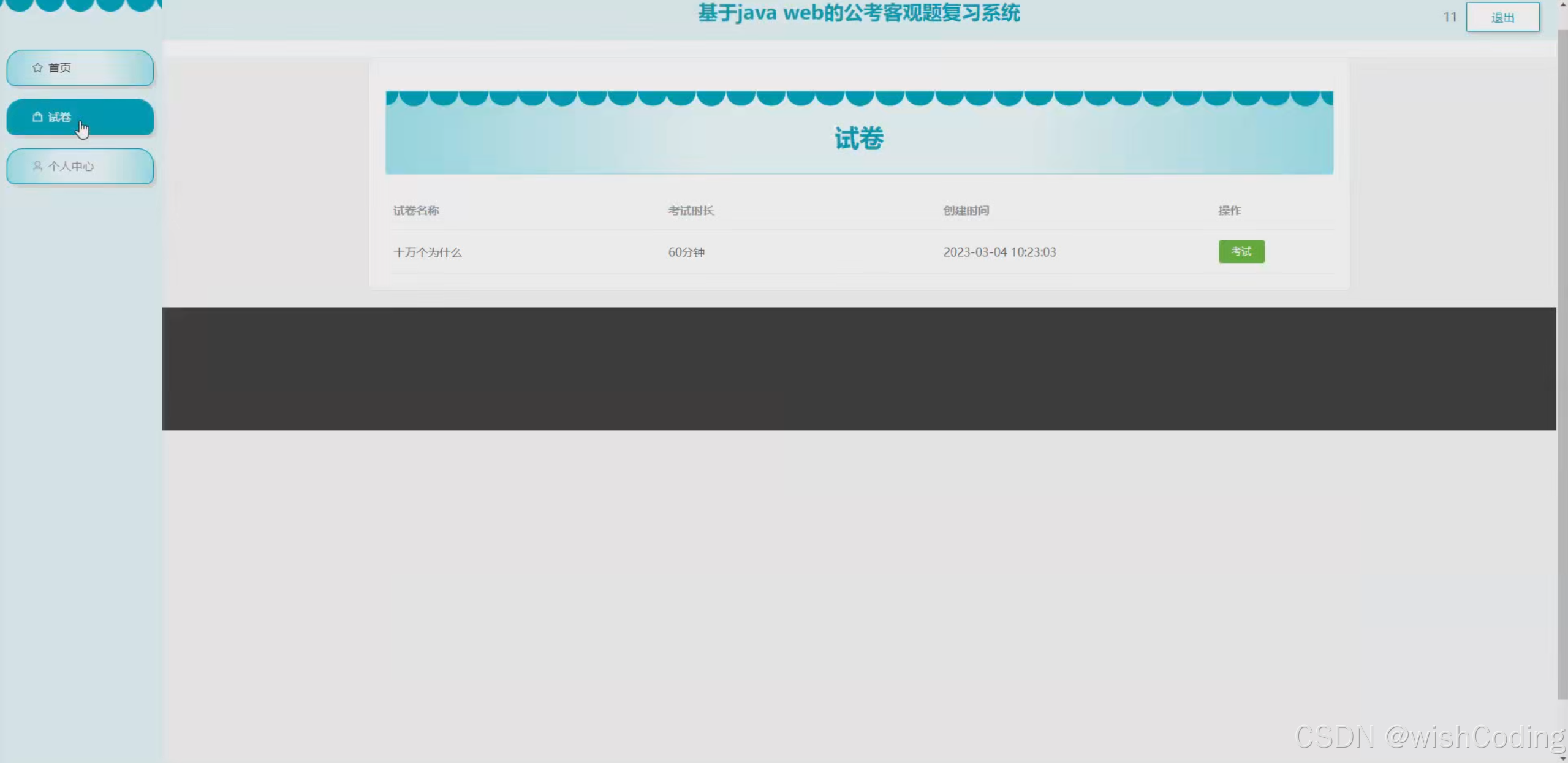Image resolution: width=1568 pixels, height=763 pixels.
Task: Click the 退出 logout button
Action: click(x=1501, y=17)
